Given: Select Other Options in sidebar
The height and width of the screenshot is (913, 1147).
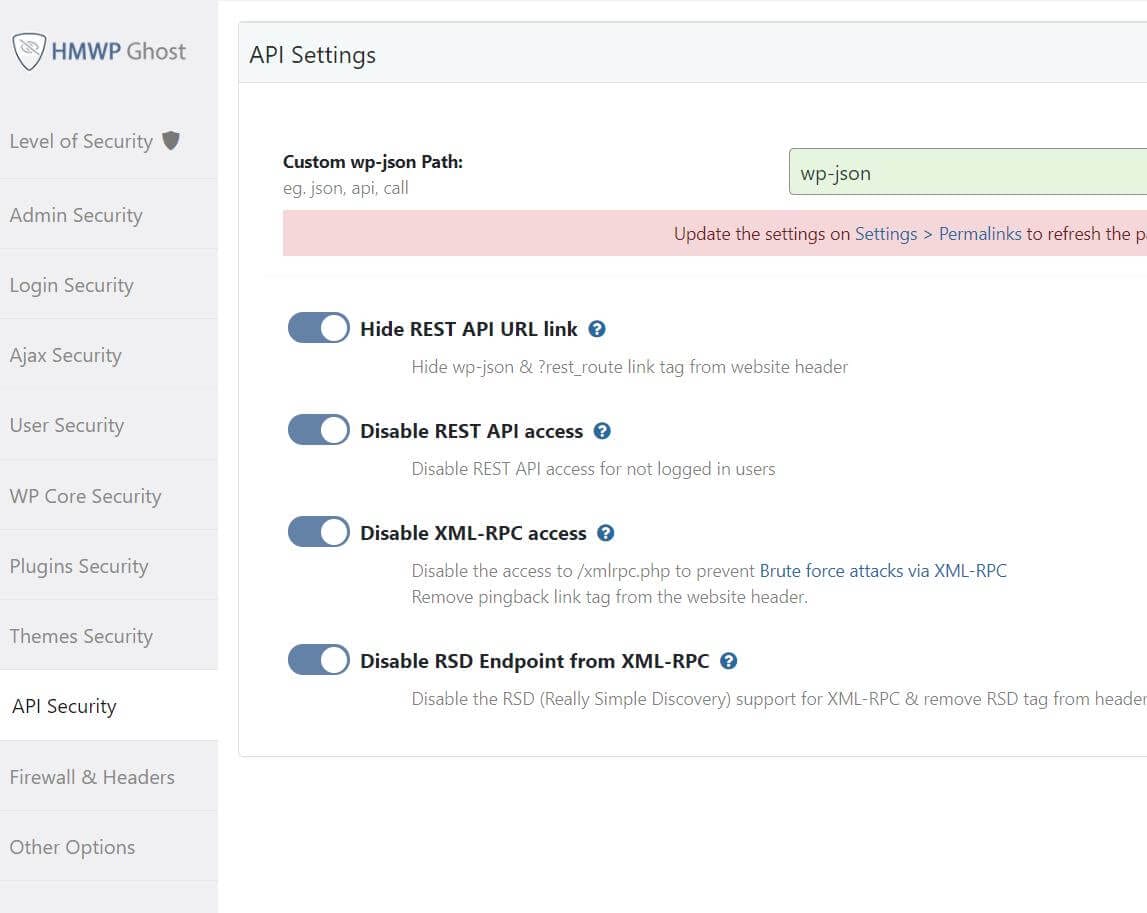Looking at the screenshot, I should pos(72,847).
